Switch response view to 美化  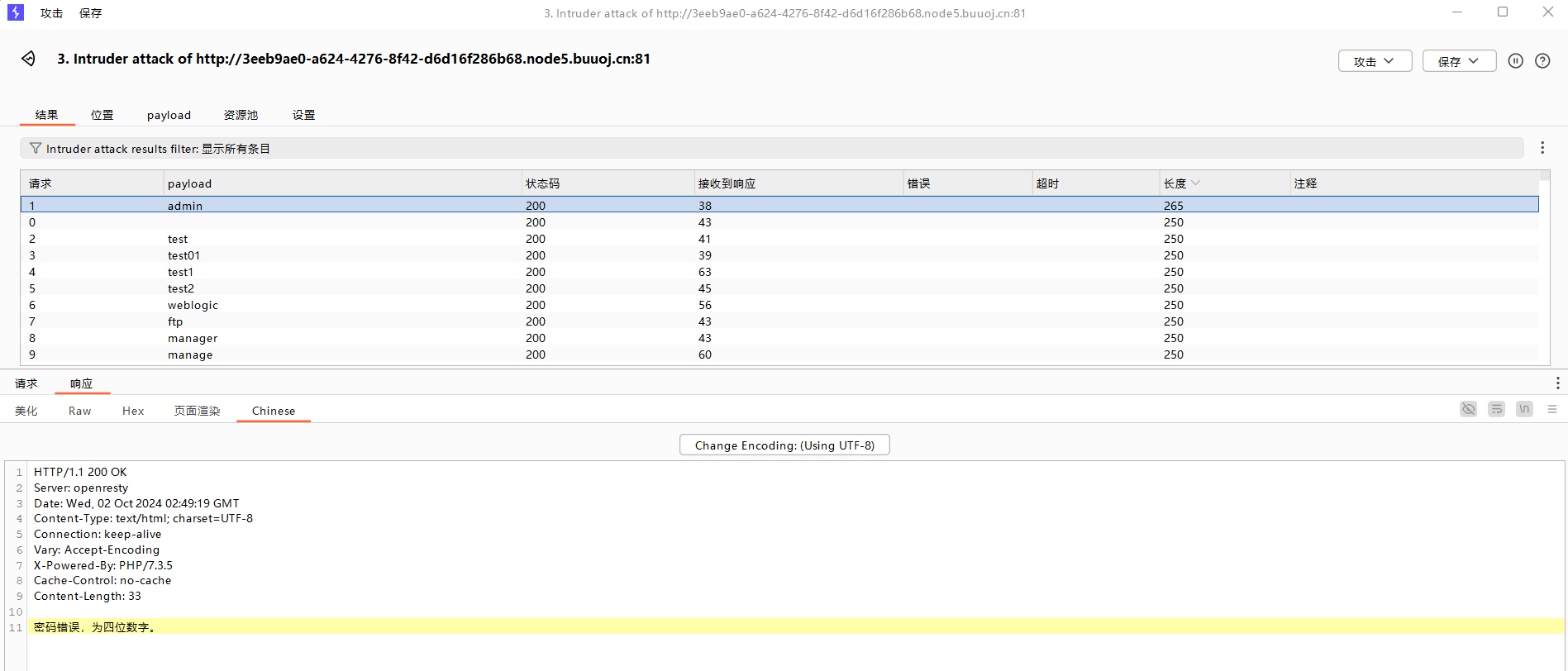[x=26, y=411]
